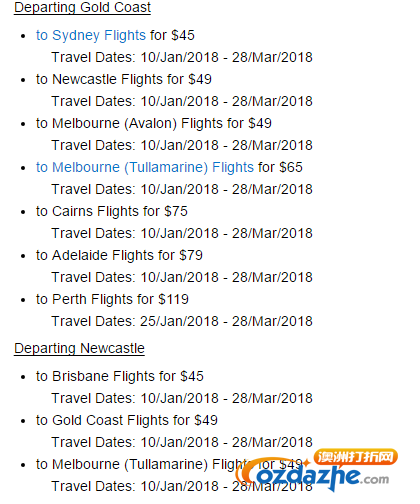This screenshot has width=420, height=504.
Task: Click the Perth travel dates starting 25/Jan/2018
Action: pos(182,321)
